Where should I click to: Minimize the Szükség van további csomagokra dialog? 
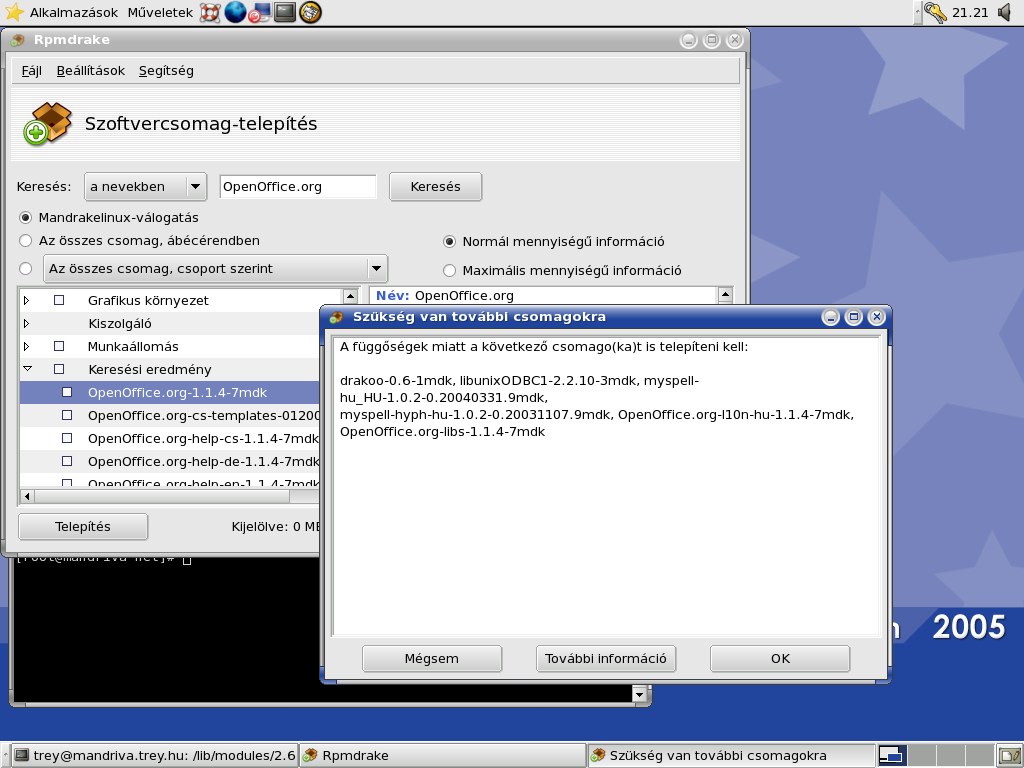[831, 317]
